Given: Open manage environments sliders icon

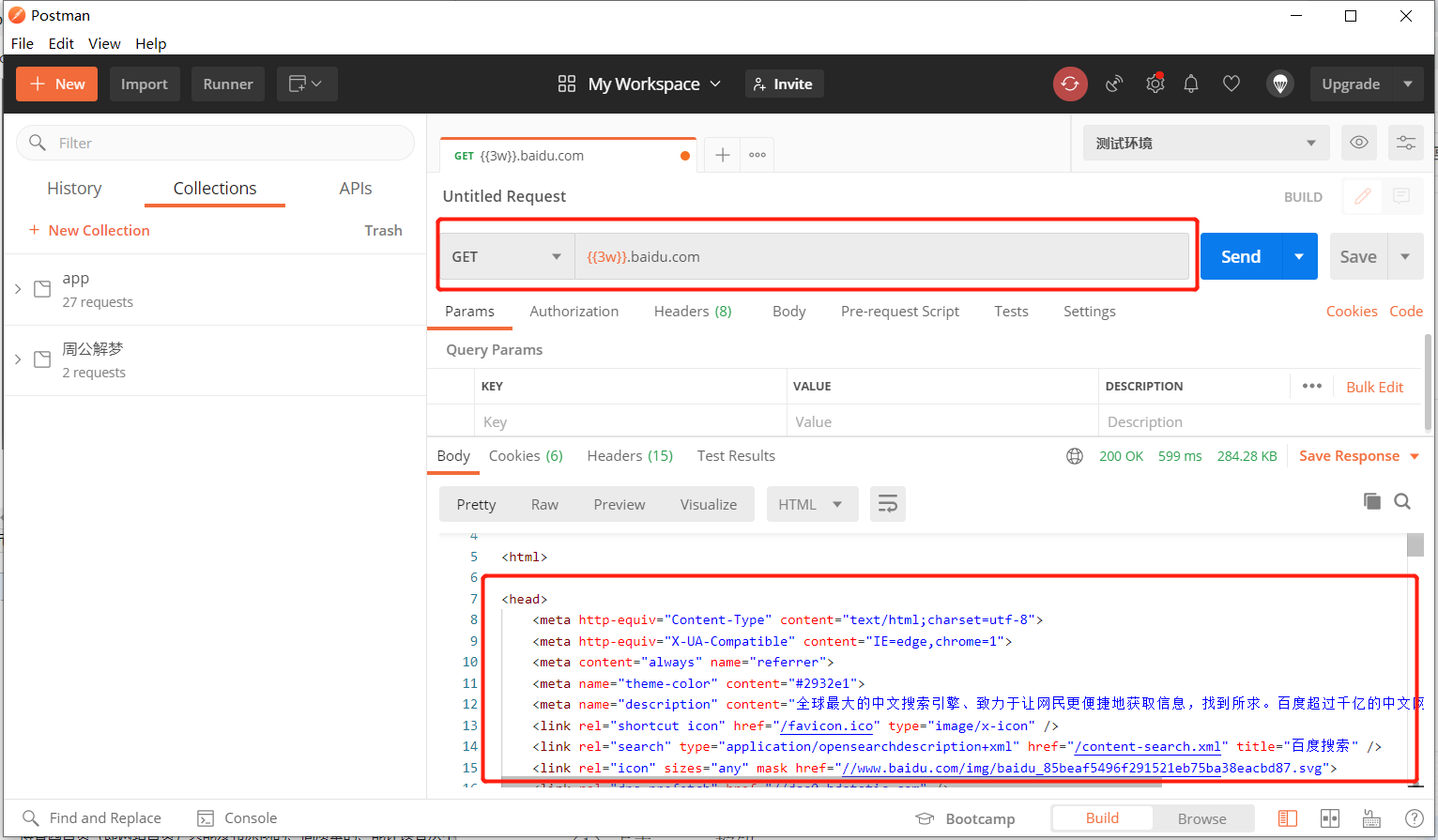Looking at the screenshot, I should (x=1405, y=143).
